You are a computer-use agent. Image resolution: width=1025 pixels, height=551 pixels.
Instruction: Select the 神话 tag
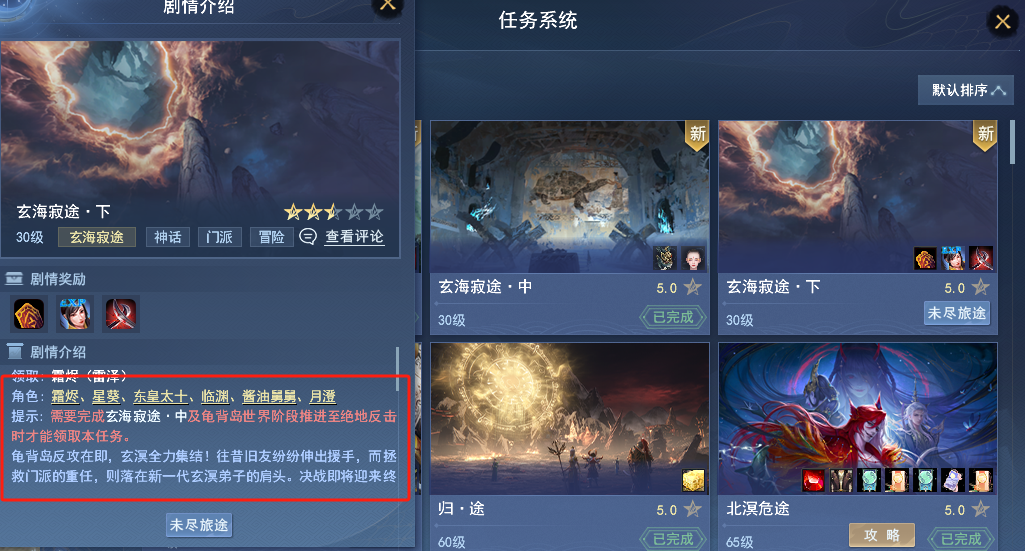[168, 237]
